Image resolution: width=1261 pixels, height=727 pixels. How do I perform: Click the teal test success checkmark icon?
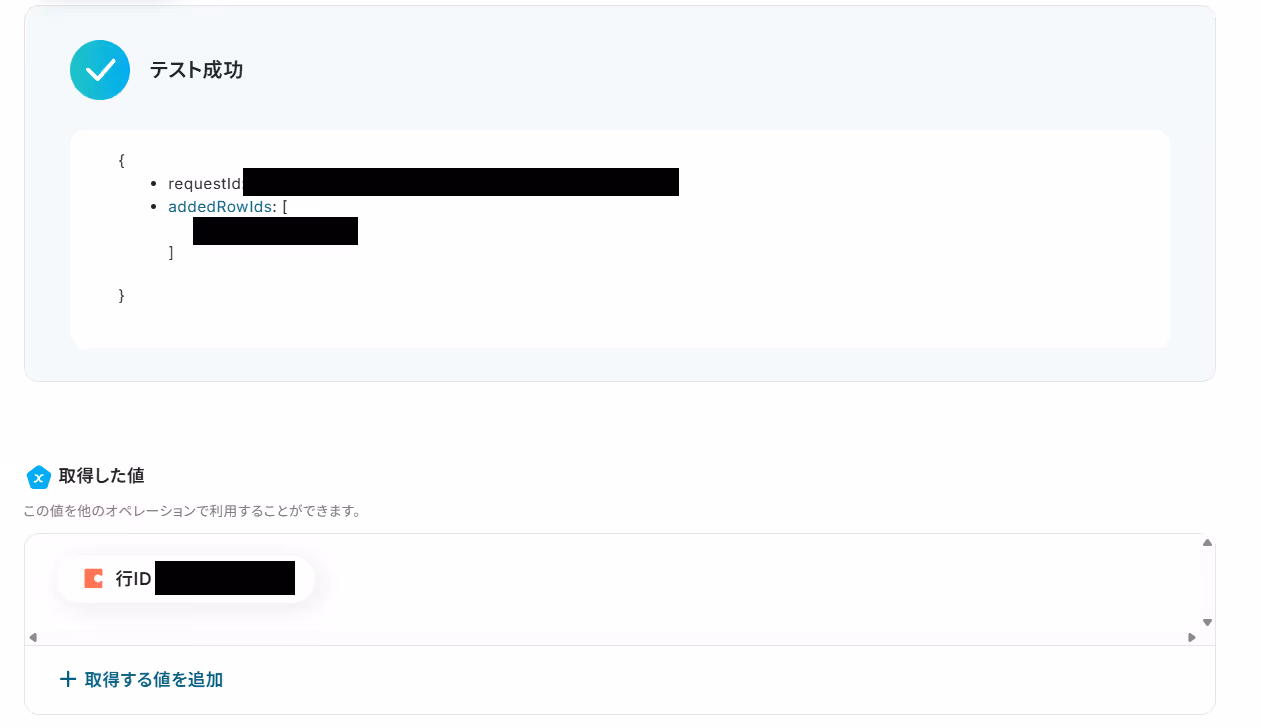click(x=100, y=70)
